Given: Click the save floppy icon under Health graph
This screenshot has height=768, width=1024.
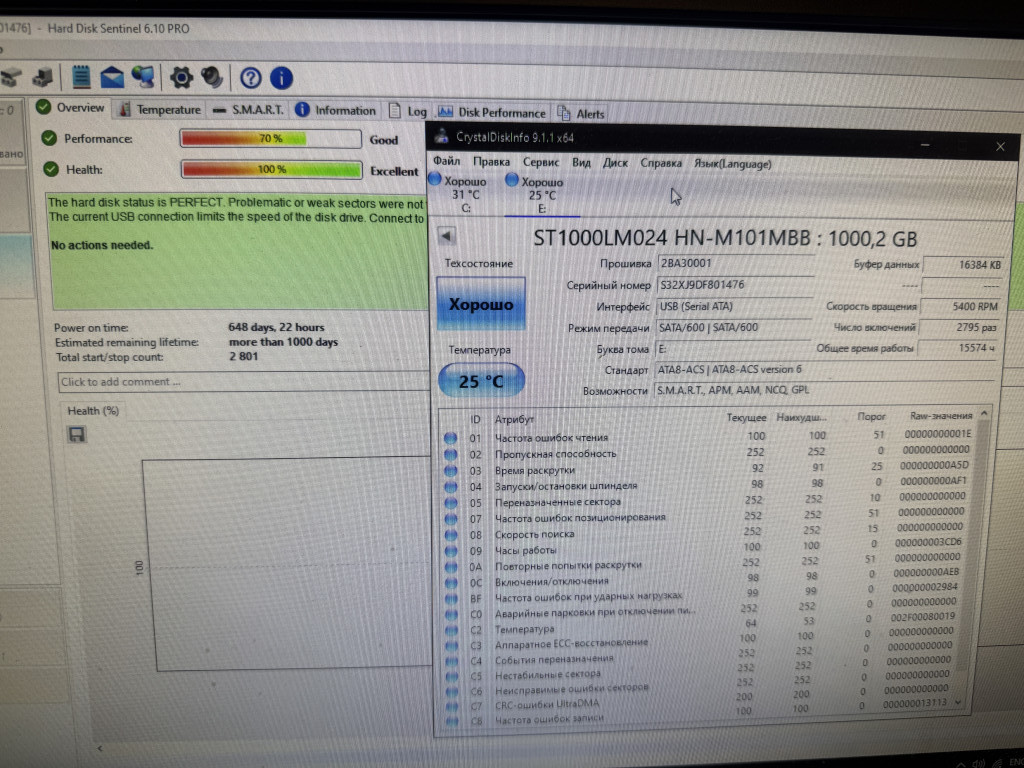Looking at the screenshot, I should pos(76,434).
